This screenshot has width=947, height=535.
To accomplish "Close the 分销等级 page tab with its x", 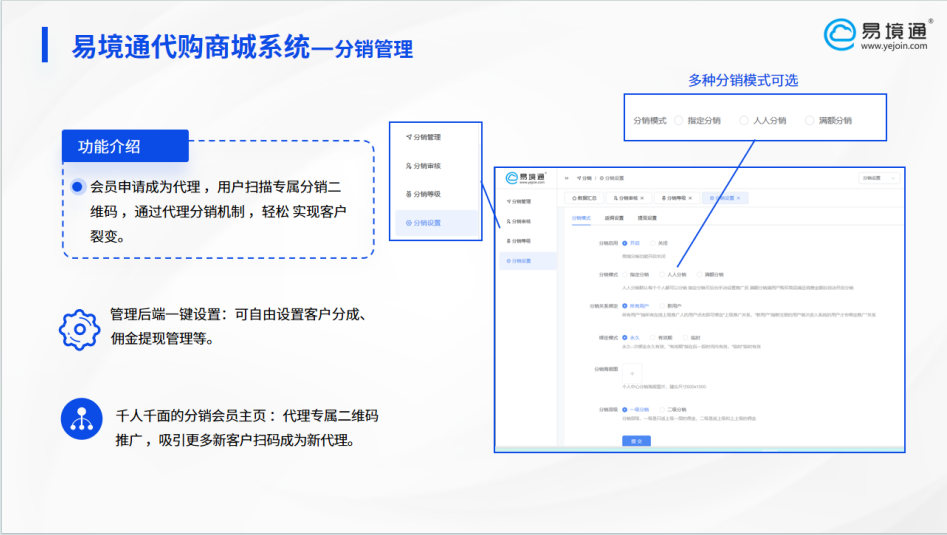I will pos(690,198).
